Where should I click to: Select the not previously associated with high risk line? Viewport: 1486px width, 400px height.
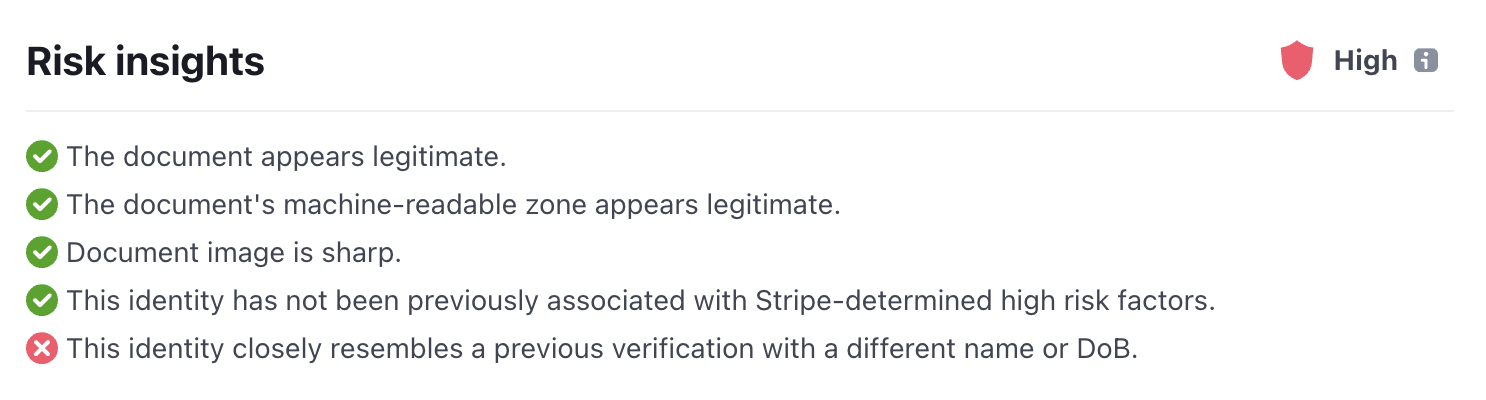641,300
